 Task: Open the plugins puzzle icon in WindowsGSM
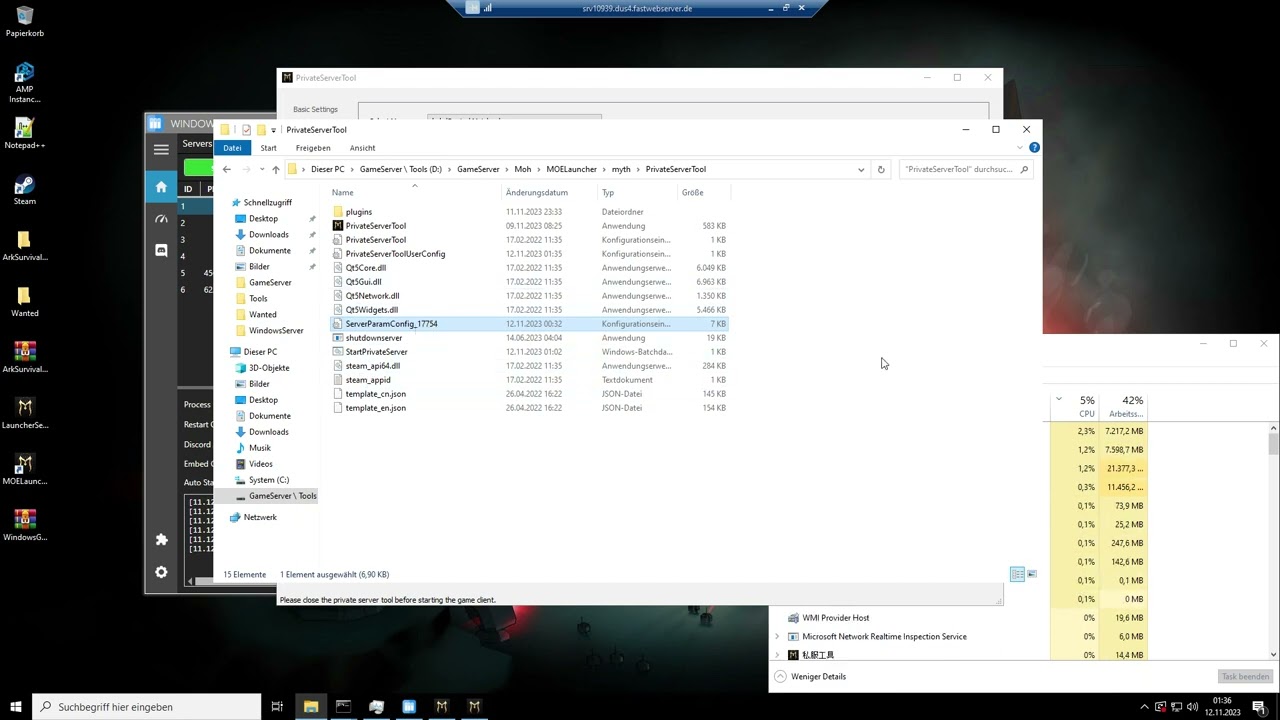[161, 539]
